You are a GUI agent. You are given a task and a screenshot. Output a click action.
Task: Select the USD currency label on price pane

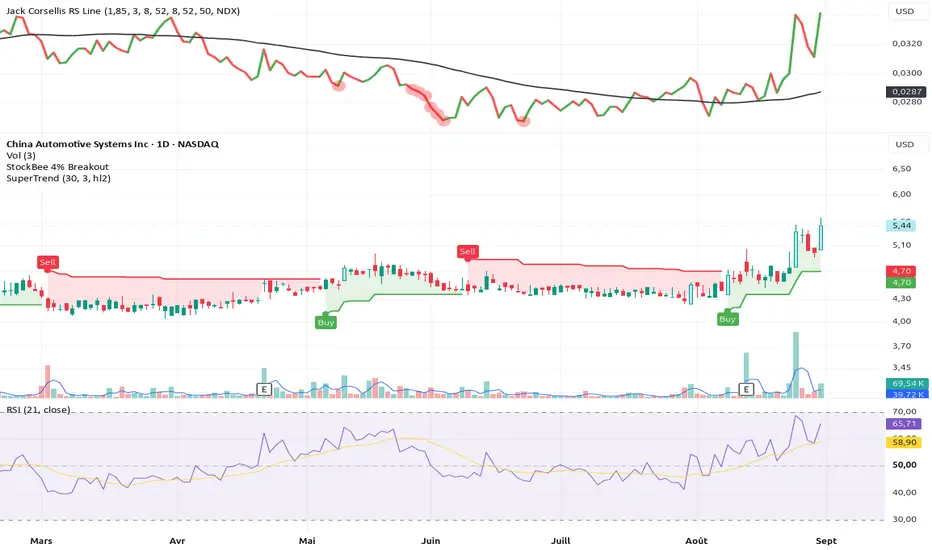(x=905, y=144)
